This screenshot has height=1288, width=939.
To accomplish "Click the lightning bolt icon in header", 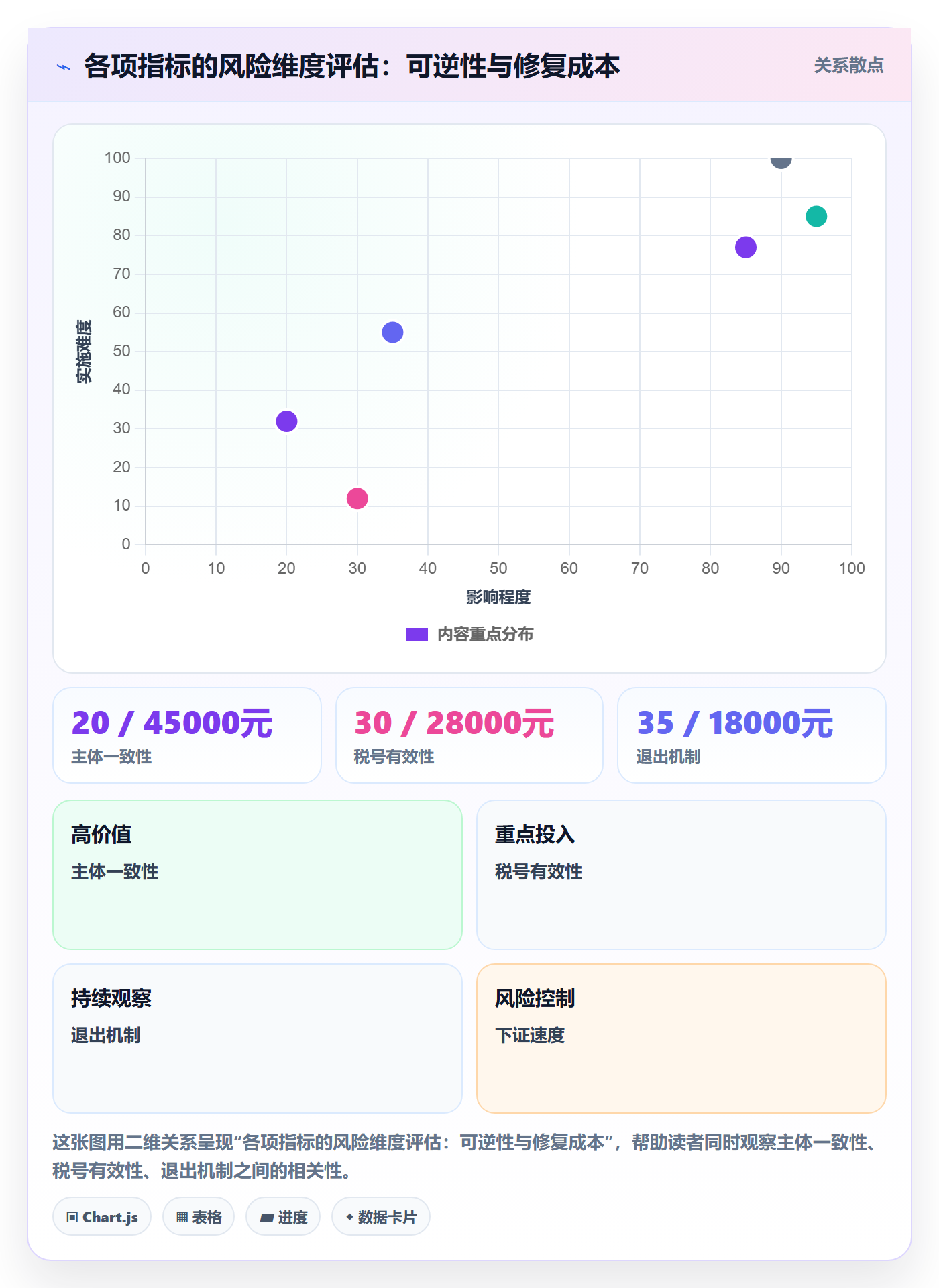I will tap(64, 67).
